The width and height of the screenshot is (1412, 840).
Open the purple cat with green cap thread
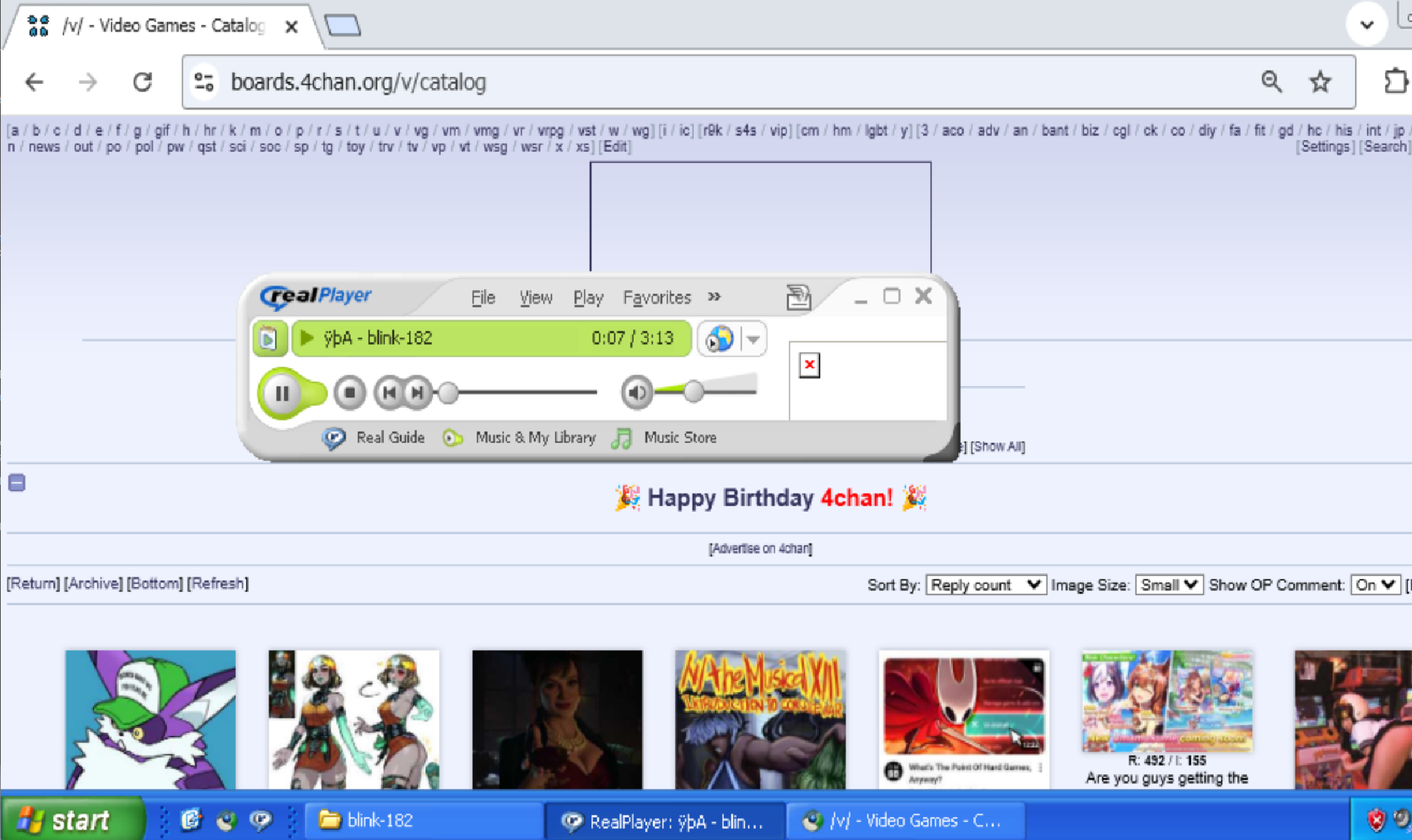(x=150, y=719)
